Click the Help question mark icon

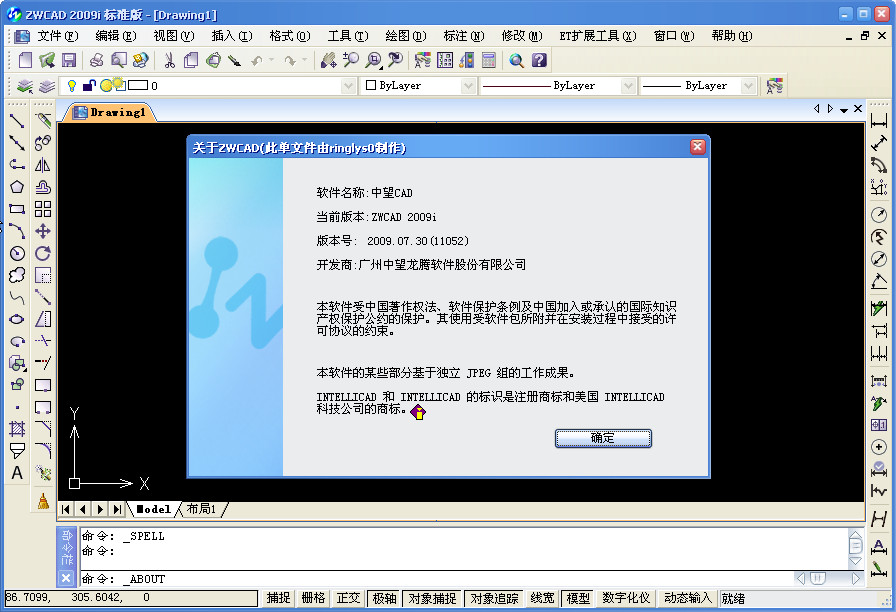539,60
